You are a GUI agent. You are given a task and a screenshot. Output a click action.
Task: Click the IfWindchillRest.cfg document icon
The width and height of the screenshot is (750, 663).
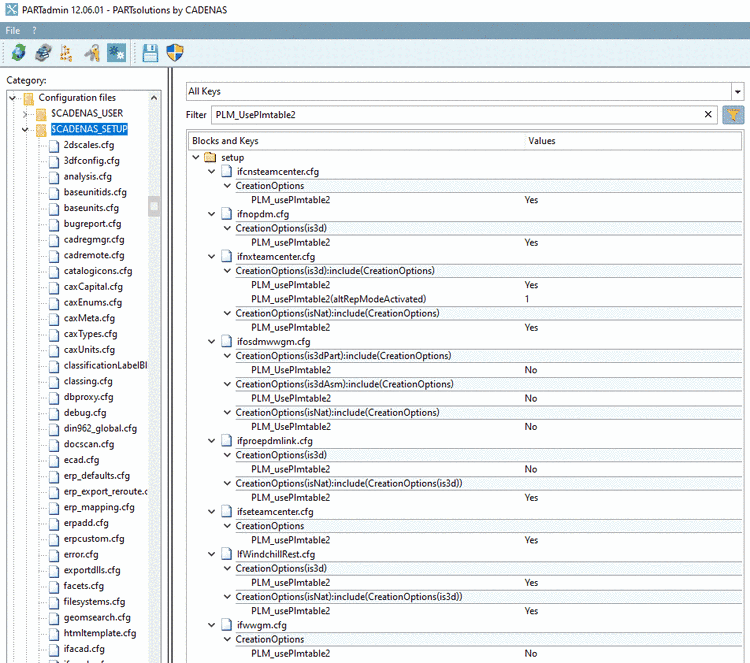pyautogui.click(x=227, y=554)
